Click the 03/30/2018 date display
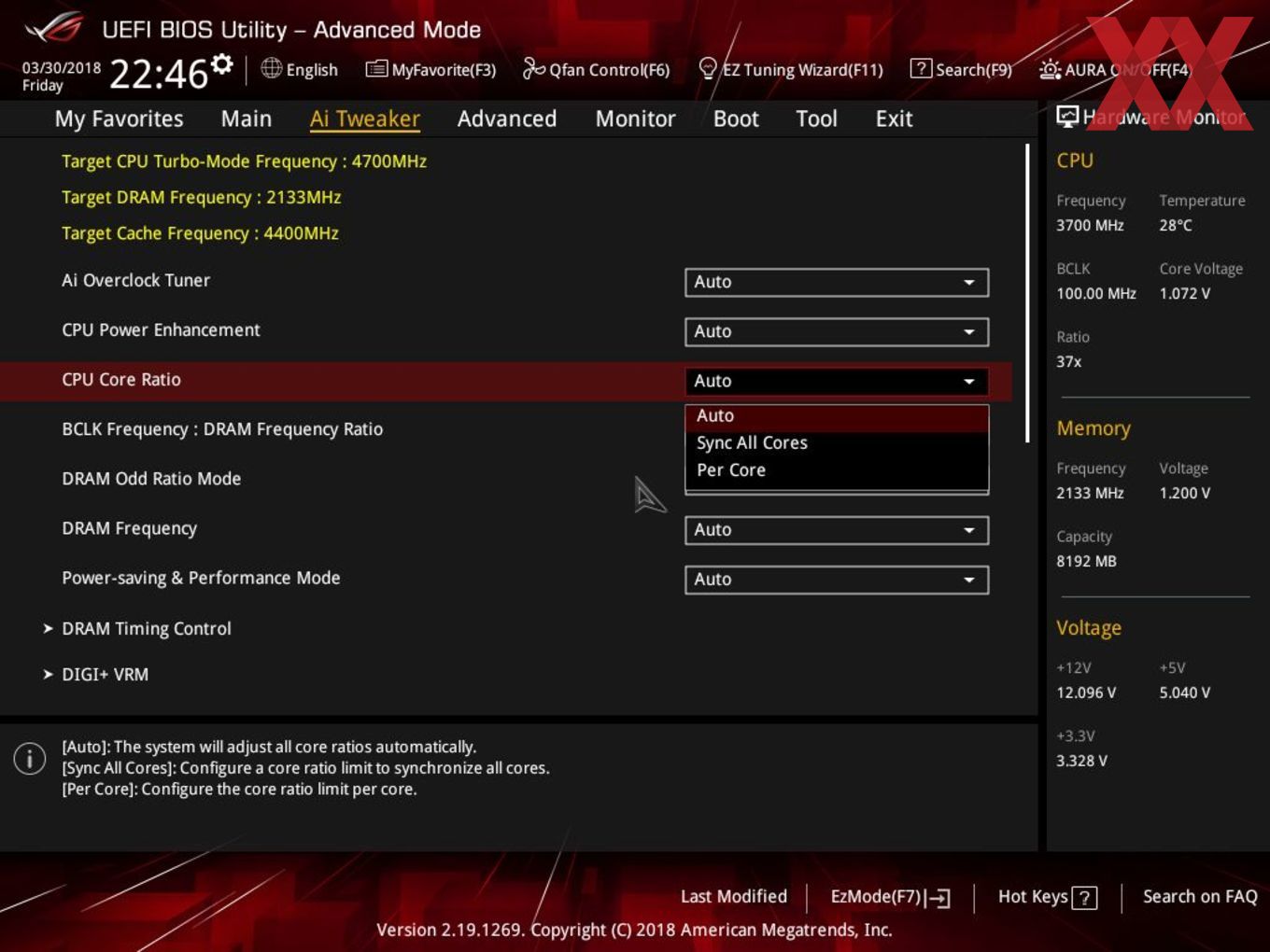1270x952 pixels. pyautogui.click(x=62, y=68)
